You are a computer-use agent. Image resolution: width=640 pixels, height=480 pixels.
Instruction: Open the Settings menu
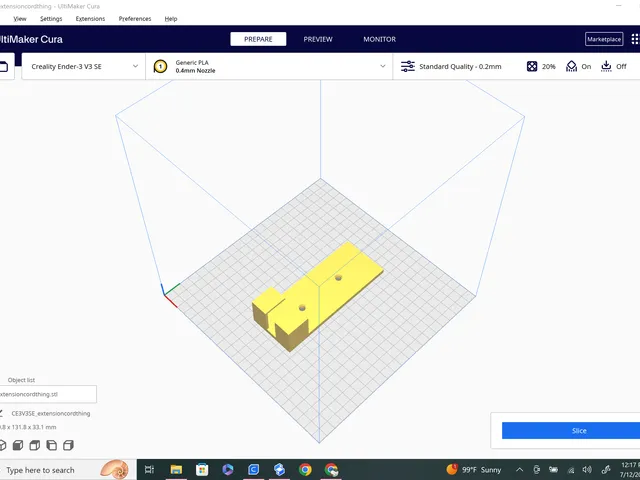pyautogui.click(x=51, y=19)
